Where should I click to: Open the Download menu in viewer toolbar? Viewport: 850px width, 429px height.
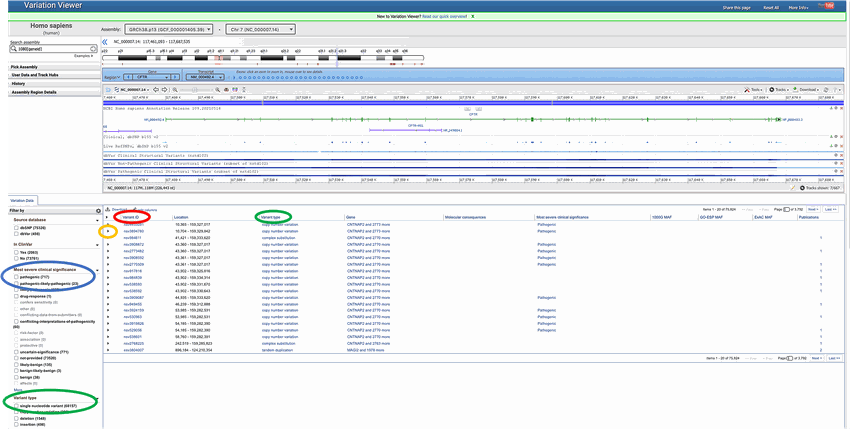[806, 89]
